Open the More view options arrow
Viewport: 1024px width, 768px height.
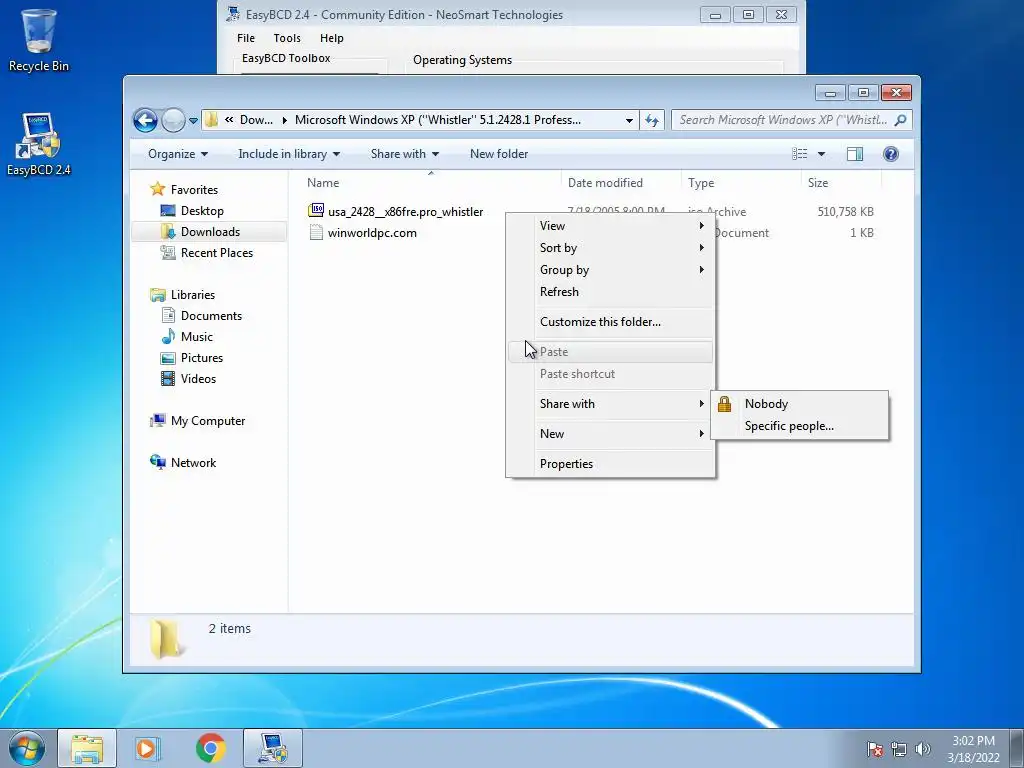pyautogui.click(x=822, y=154)
